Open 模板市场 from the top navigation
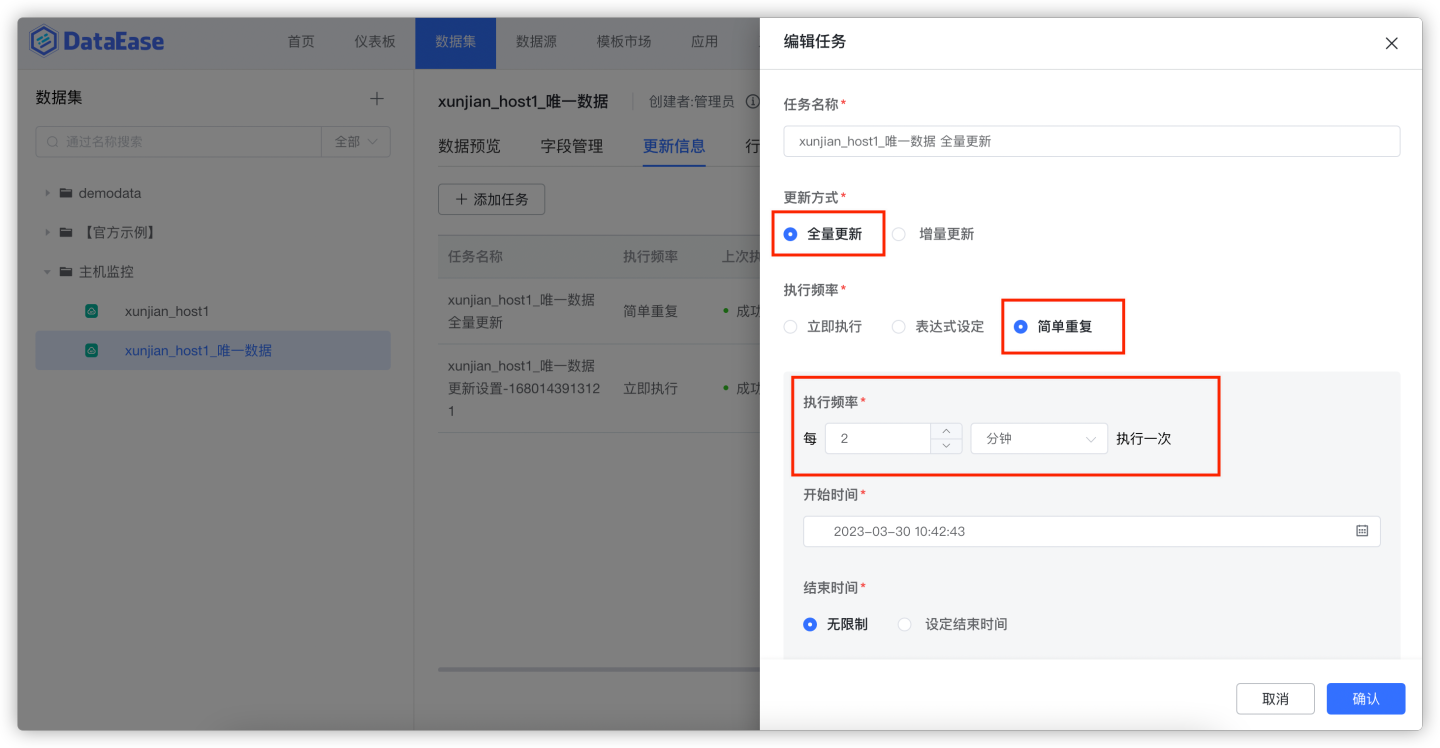This screenshot has width=1440, height=748. (623, 42)
